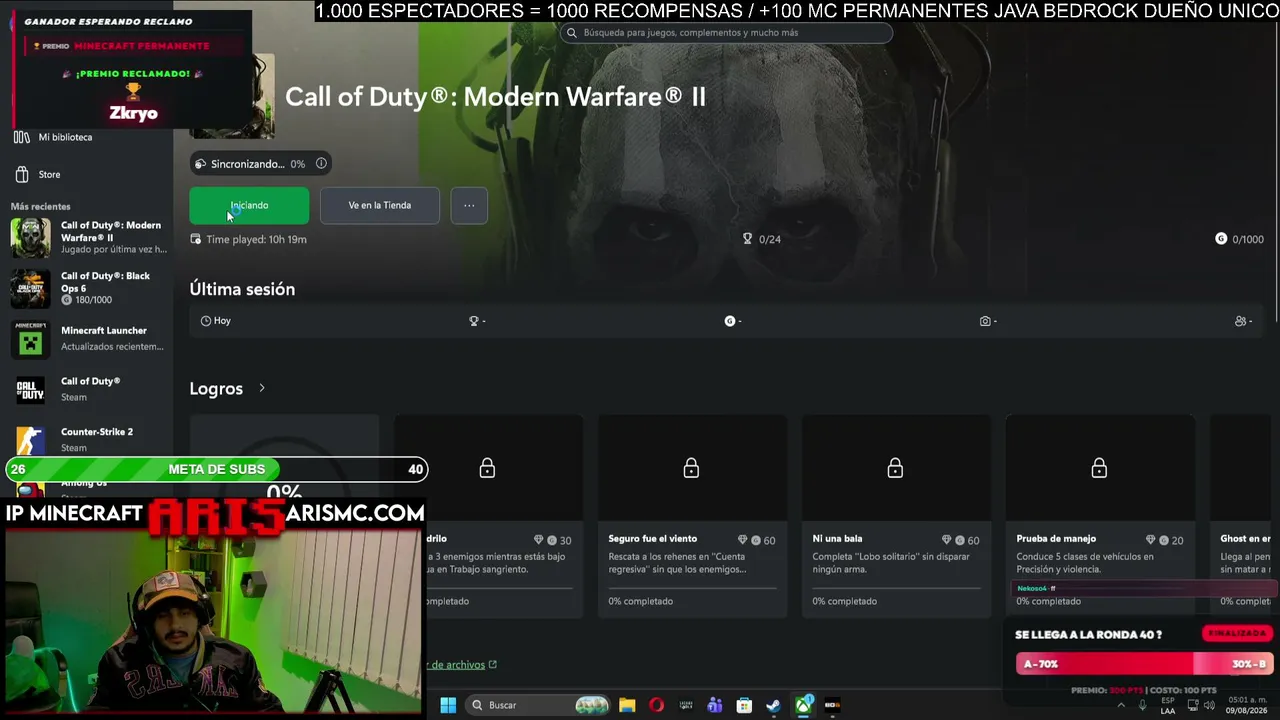Click the lock icon on Ni una bala
1280x720 pixels.
pyautogui.click(x=895, y=468)
